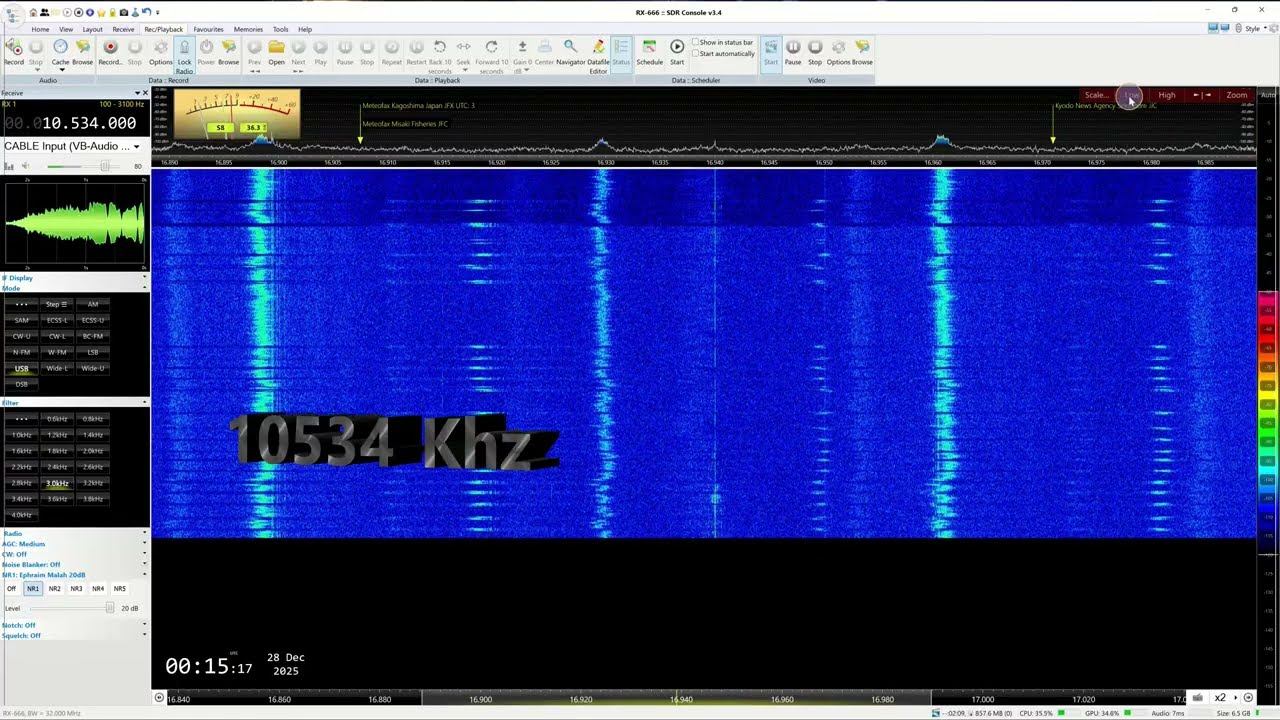Select NR4 noise reduction
The height and width of the screenshot is (720, 1280).
coord(98,589)
